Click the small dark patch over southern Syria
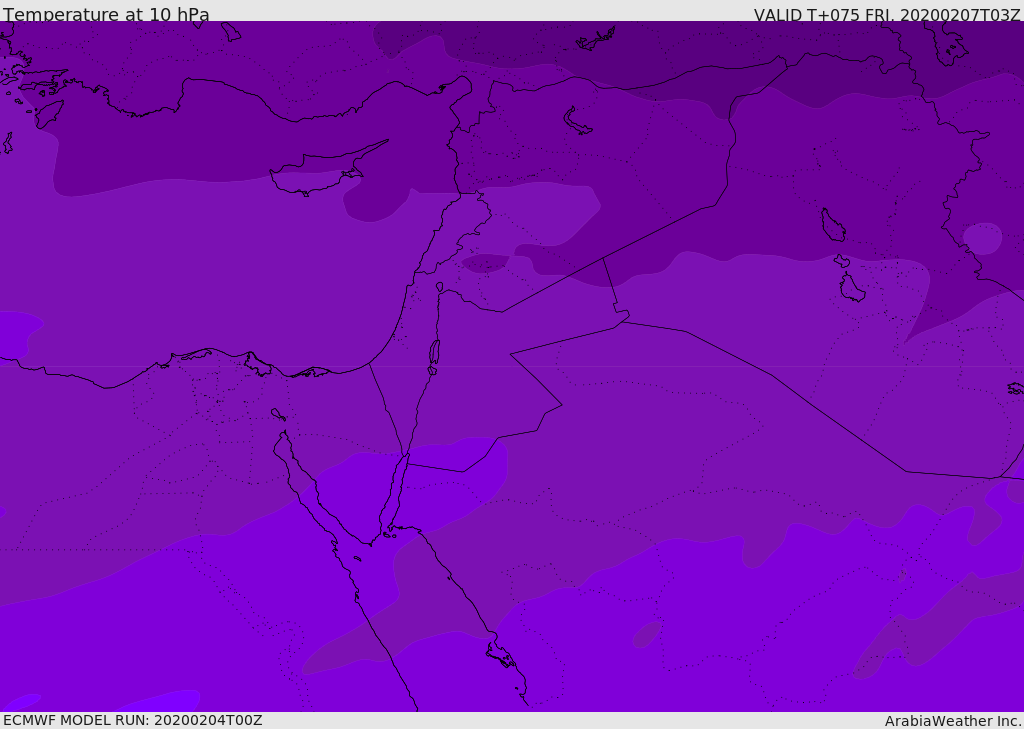This screenshot has width=1024, height=729. (x=485, y=263)
